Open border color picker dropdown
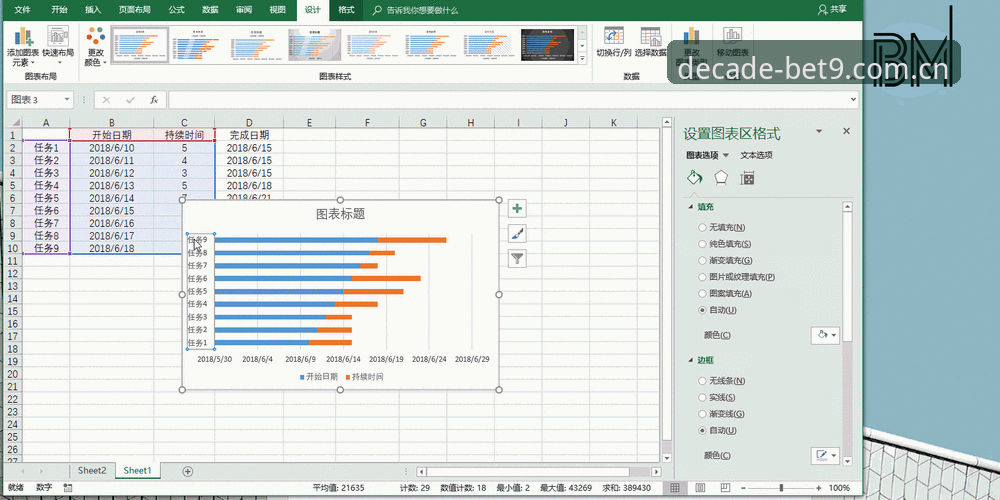Viewport: 1000px width, 500px height. [825, 455]
